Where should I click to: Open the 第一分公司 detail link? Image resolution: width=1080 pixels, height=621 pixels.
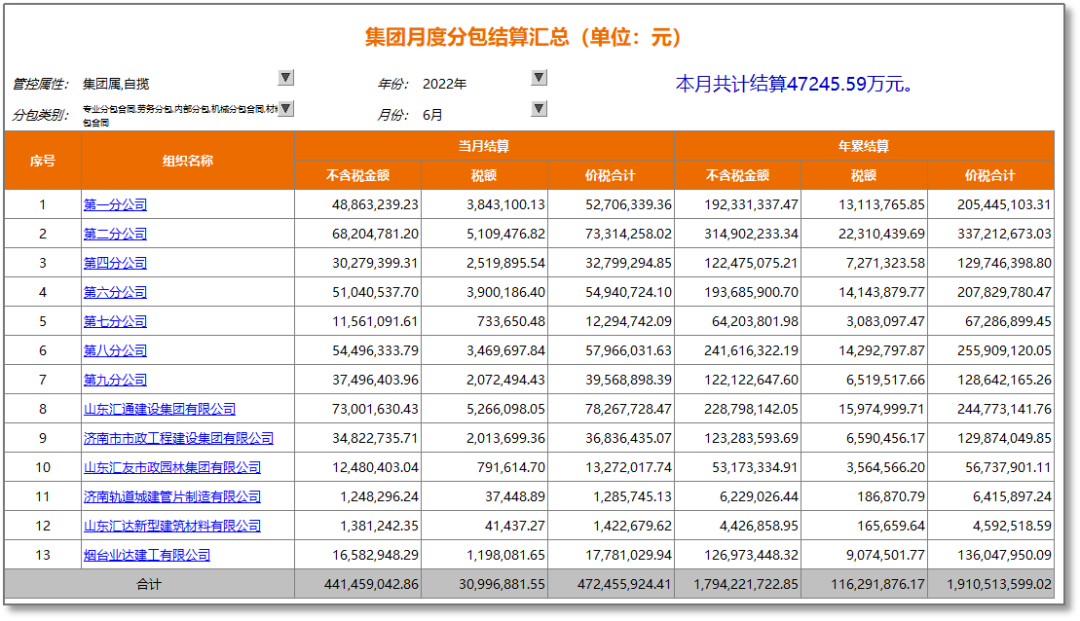(113, 204)
